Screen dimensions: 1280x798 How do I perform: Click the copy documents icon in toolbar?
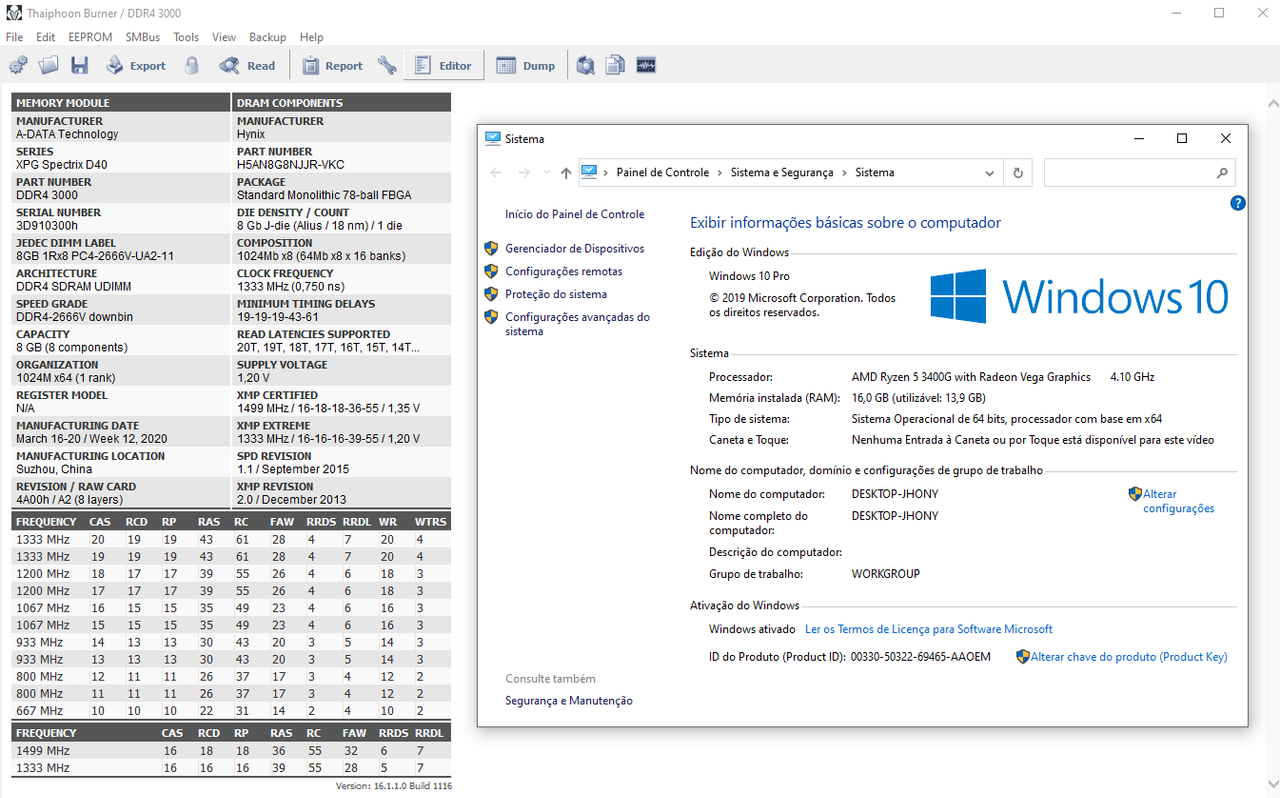(x=615, y=66)
